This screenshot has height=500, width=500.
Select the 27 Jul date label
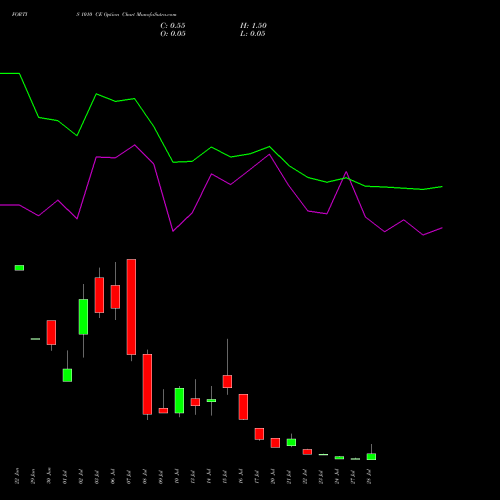[353, 477]
